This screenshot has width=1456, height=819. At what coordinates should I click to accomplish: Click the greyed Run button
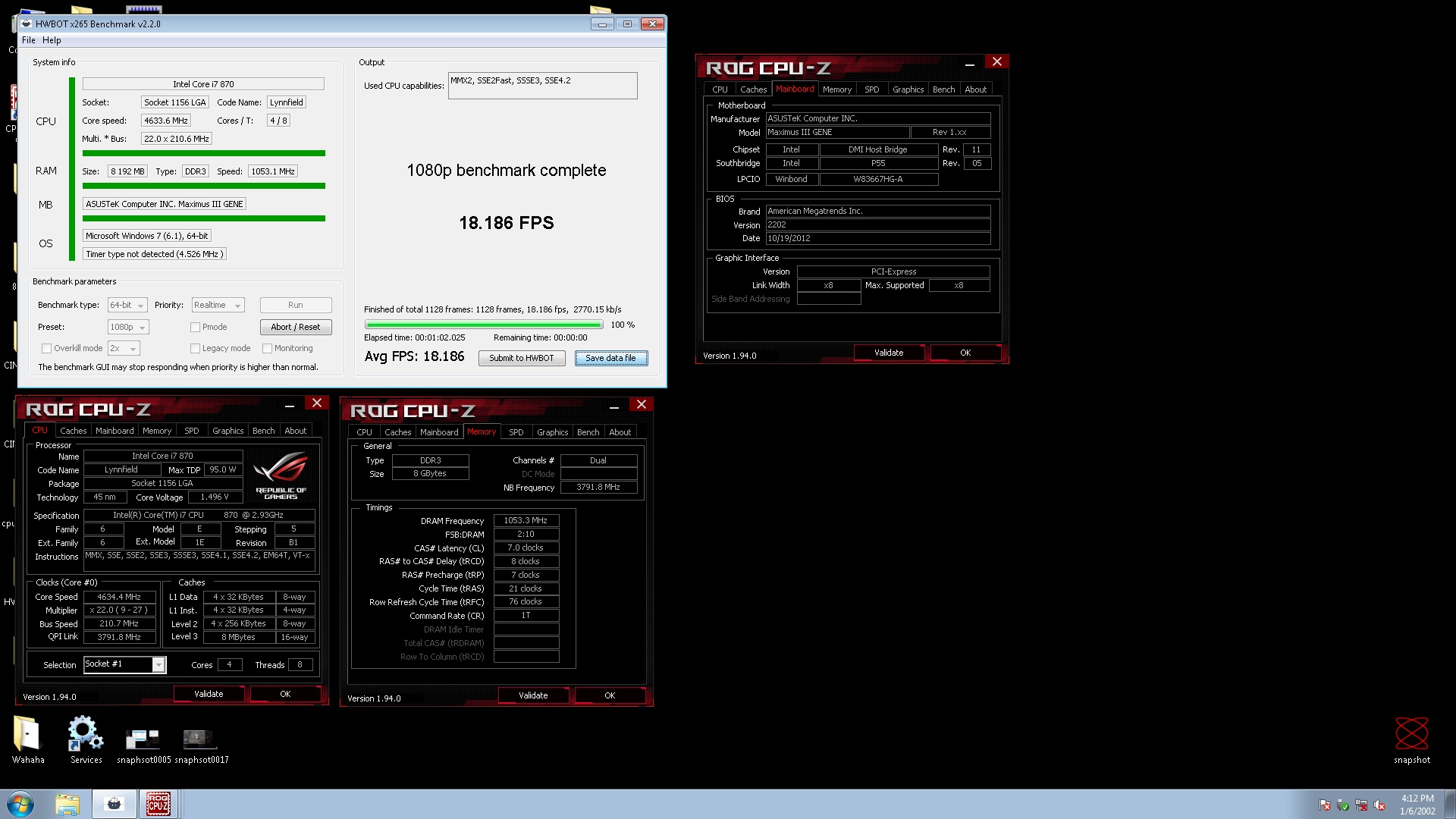pyautogui.click(x=296, y=305)
